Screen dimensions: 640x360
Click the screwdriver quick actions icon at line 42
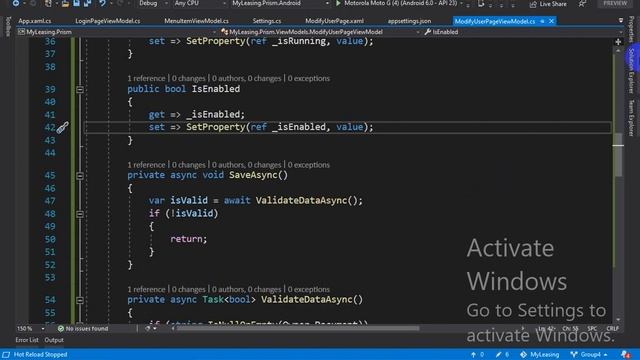point(62,127)
